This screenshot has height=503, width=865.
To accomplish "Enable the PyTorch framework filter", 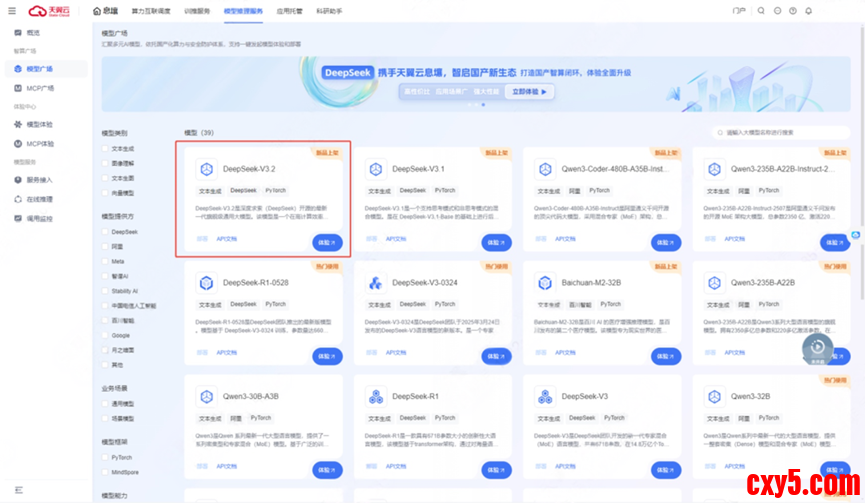I will pos(105,457).
